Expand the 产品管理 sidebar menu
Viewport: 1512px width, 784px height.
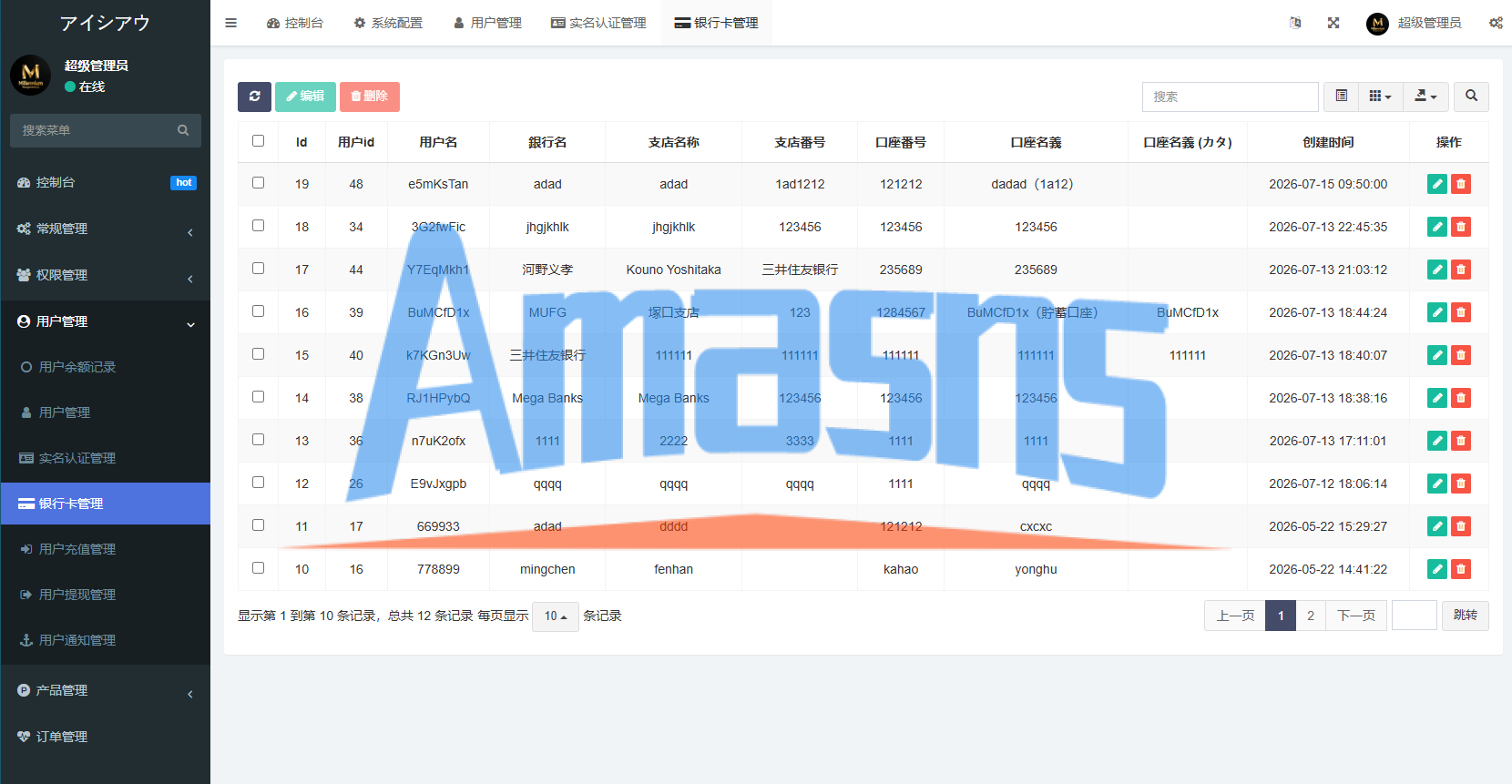coord(105,691)
